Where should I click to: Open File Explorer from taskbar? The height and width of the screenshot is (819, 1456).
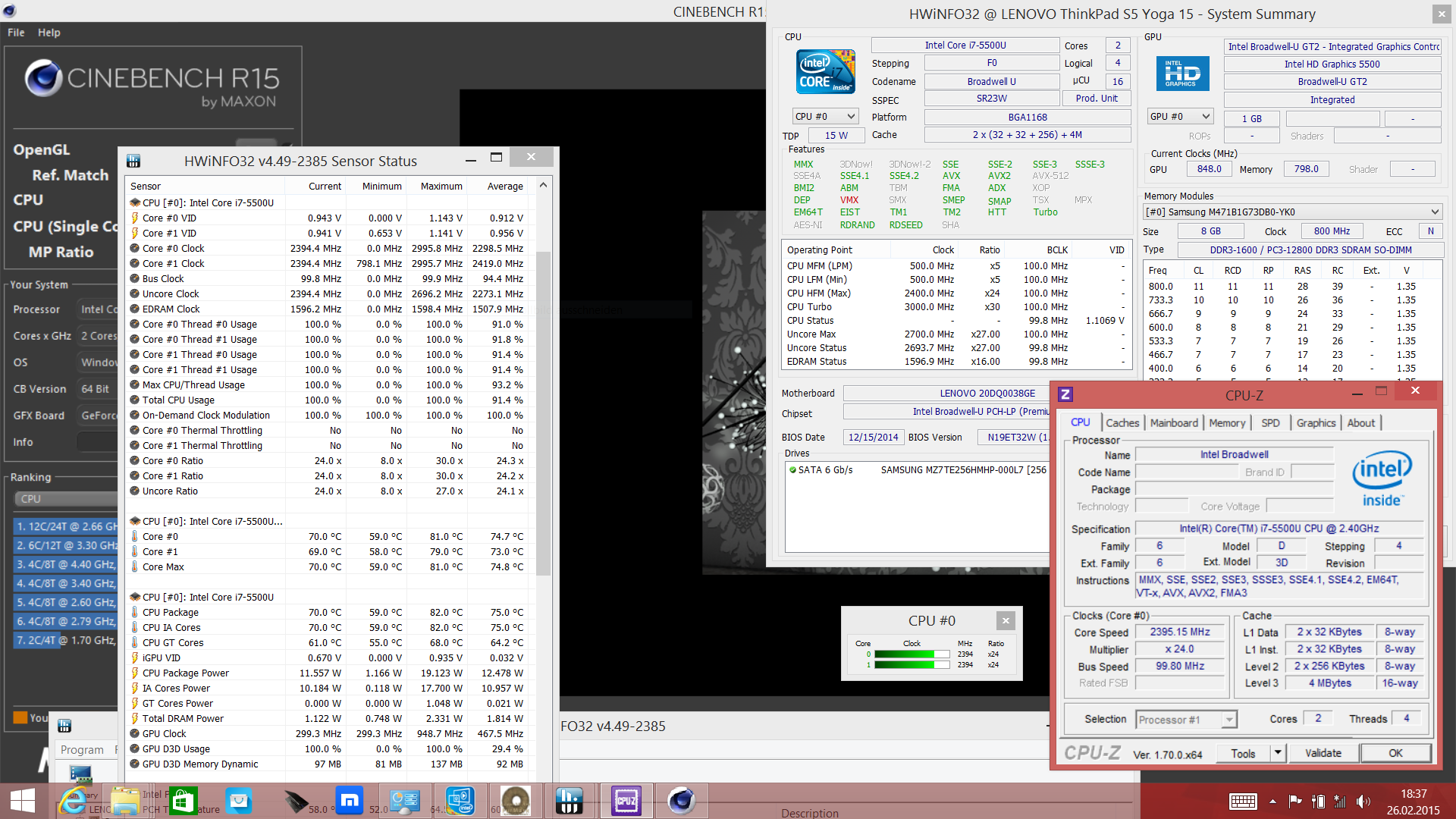pos(125,801)
